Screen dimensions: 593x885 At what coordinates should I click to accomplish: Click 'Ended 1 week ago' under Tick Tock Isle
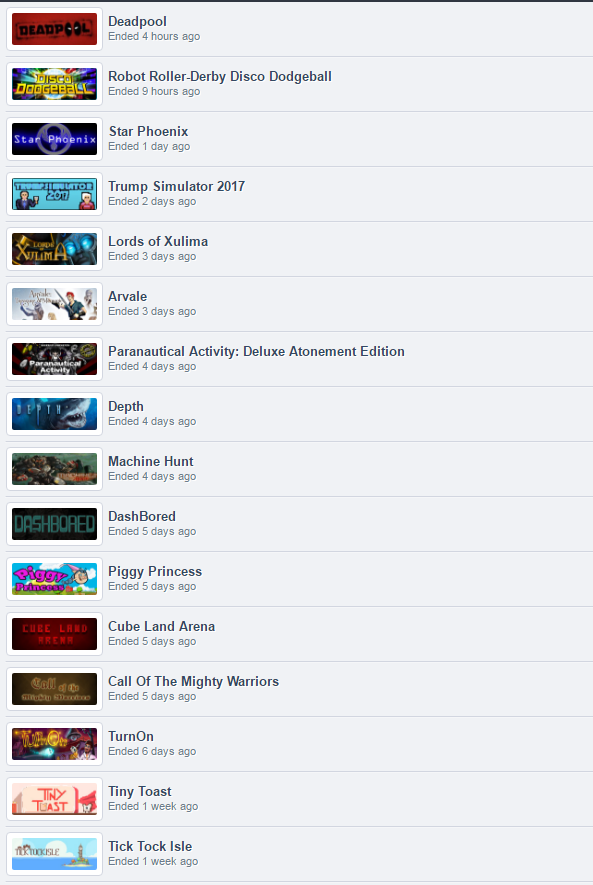[x=153, y=861]
